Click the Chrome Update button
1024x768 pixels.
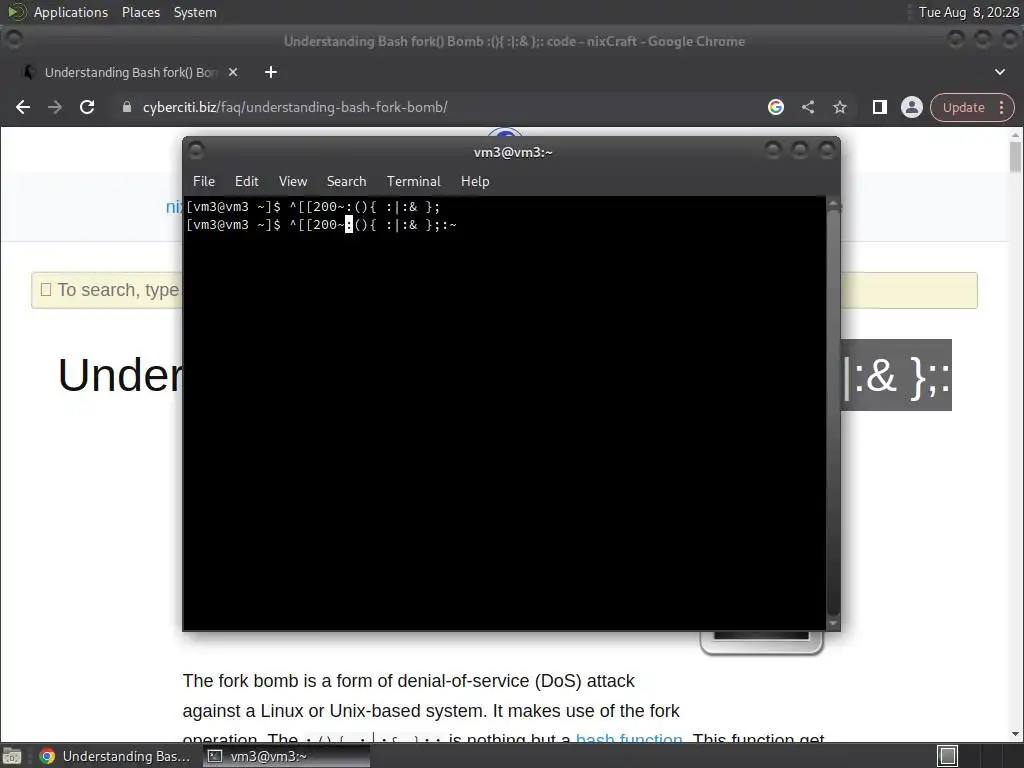[x=963, y=108]
